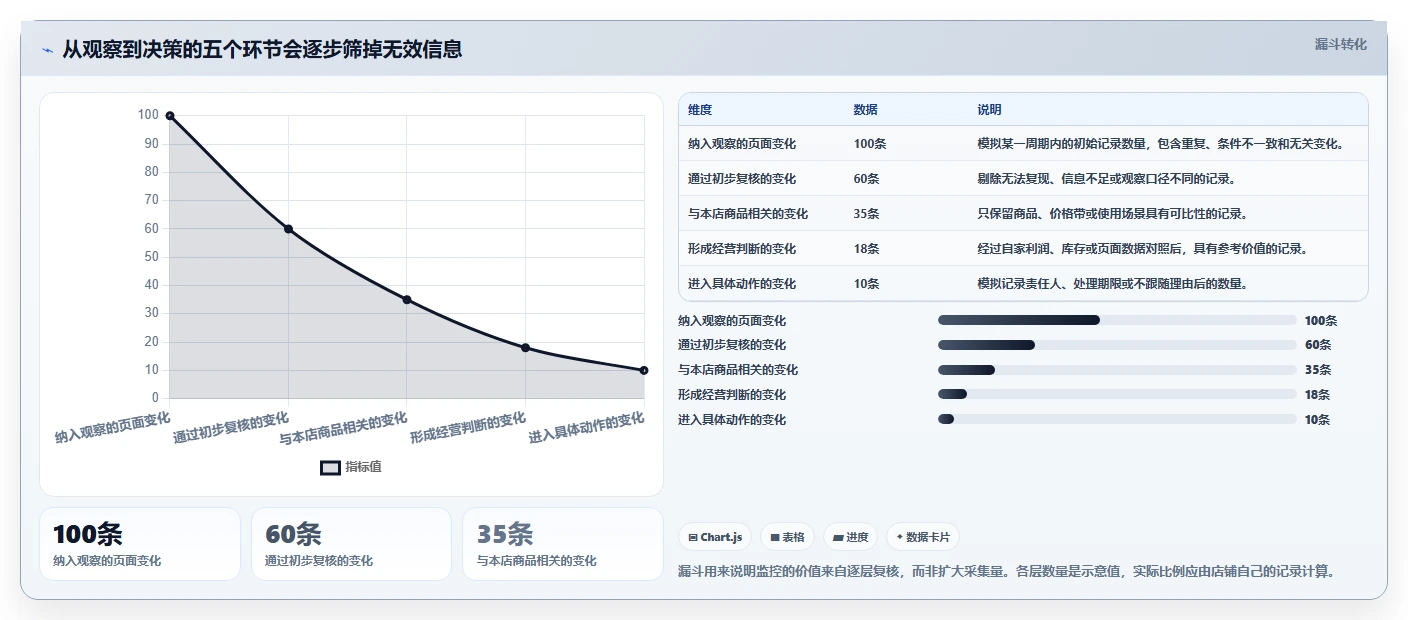Click the 进度 chip
Image resolution: width=1408 pixels, height=620 pixels.
coord(850,537)
